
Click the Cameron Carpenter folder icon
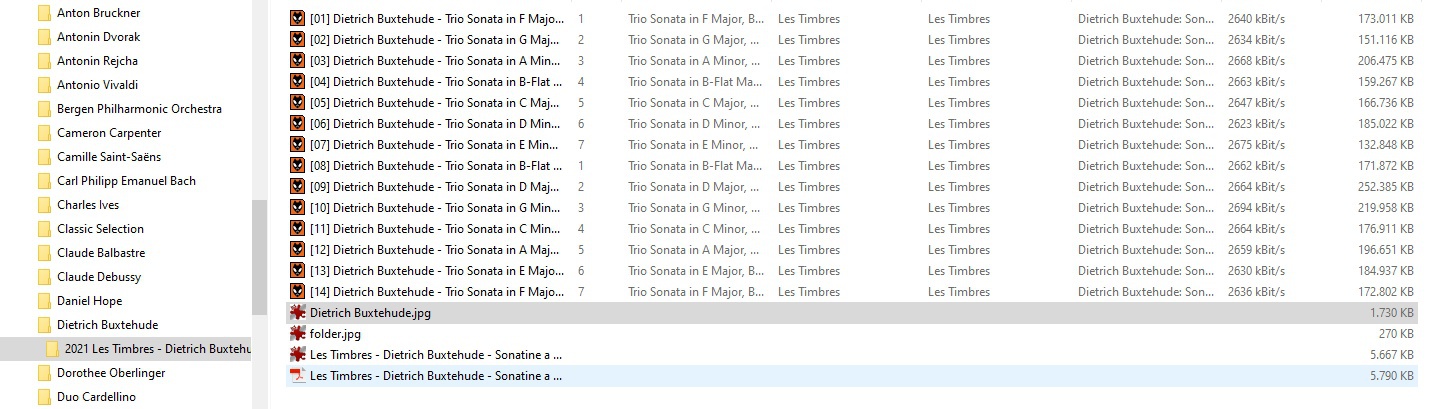43,133
